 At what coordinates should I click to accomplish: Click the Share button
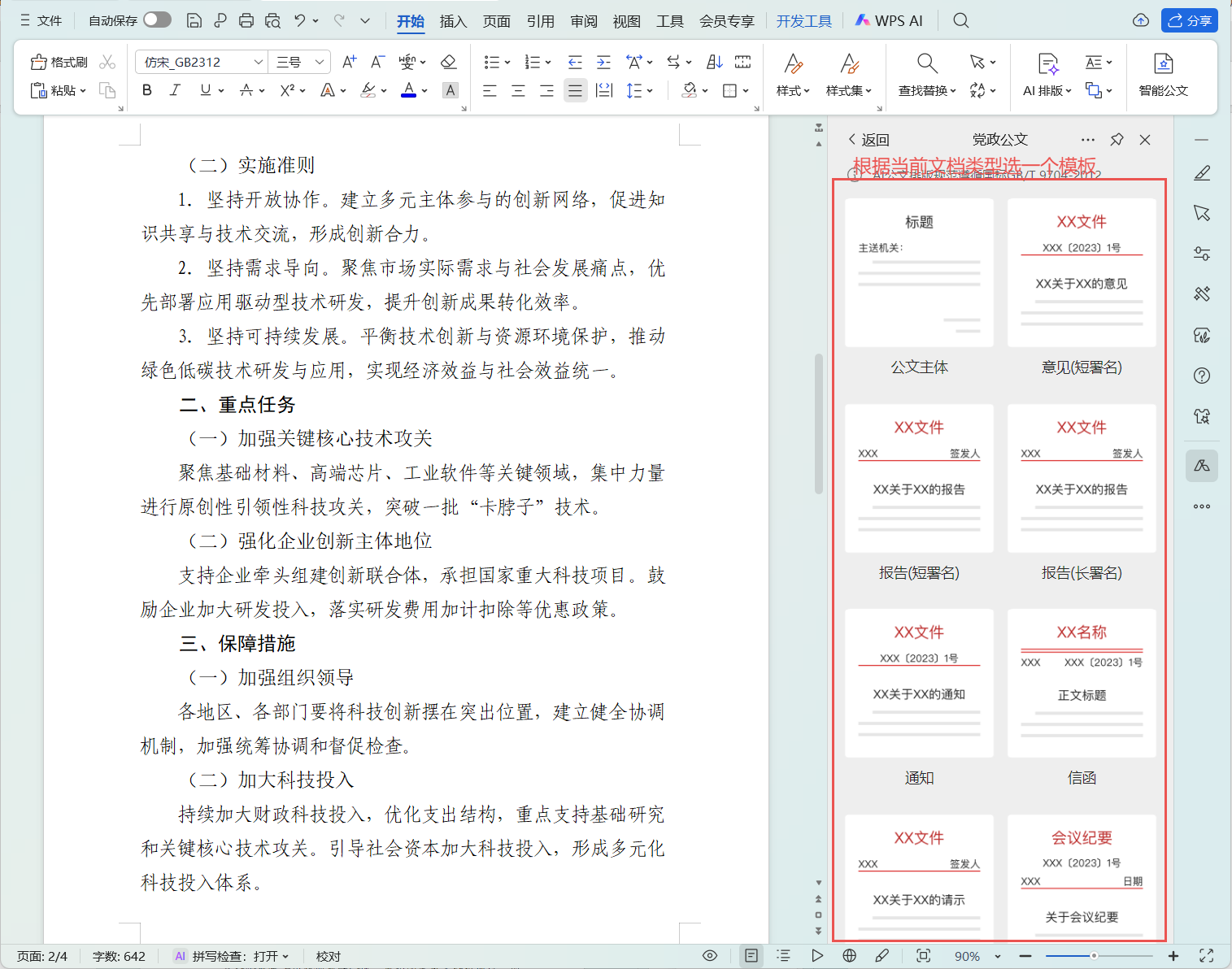[x=1189, y=20]
